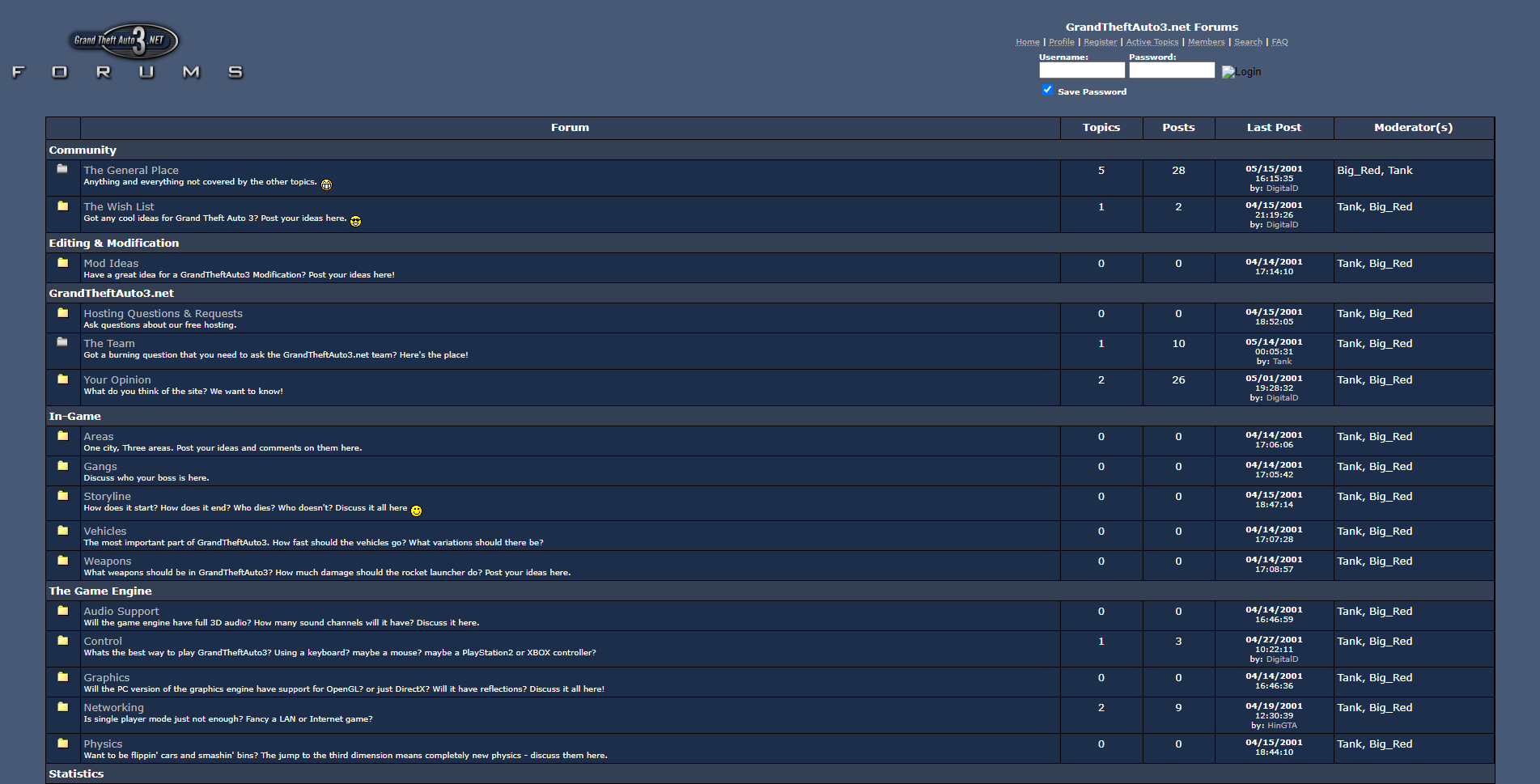Open the Storyline forum
Image resolution: width=1540 pixels, height=784 pixels.
(107, 496)
